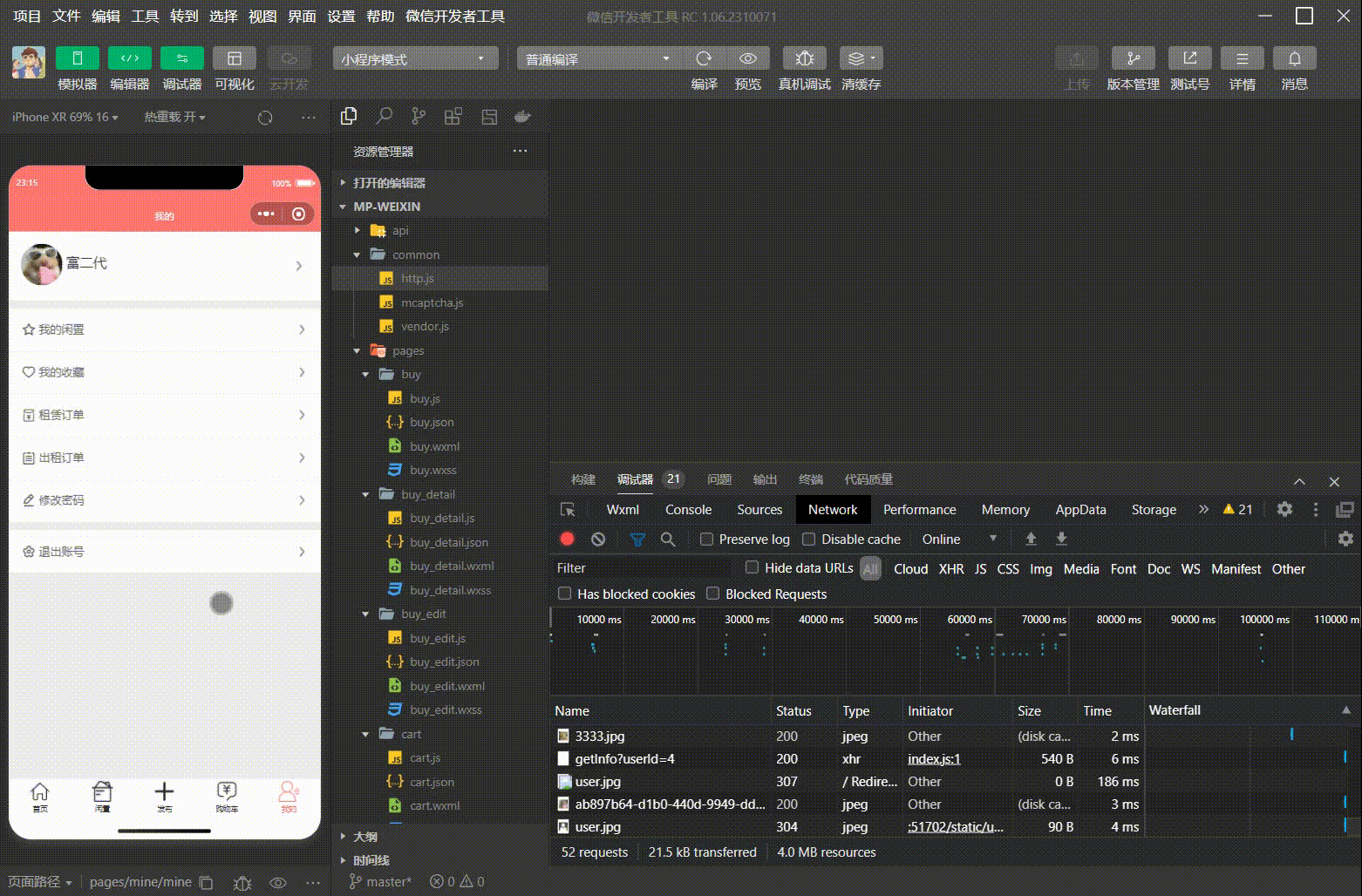Screen dimensions: 1362x896
Task: Toggle the editor panel button
Action: tap(129, 58)
